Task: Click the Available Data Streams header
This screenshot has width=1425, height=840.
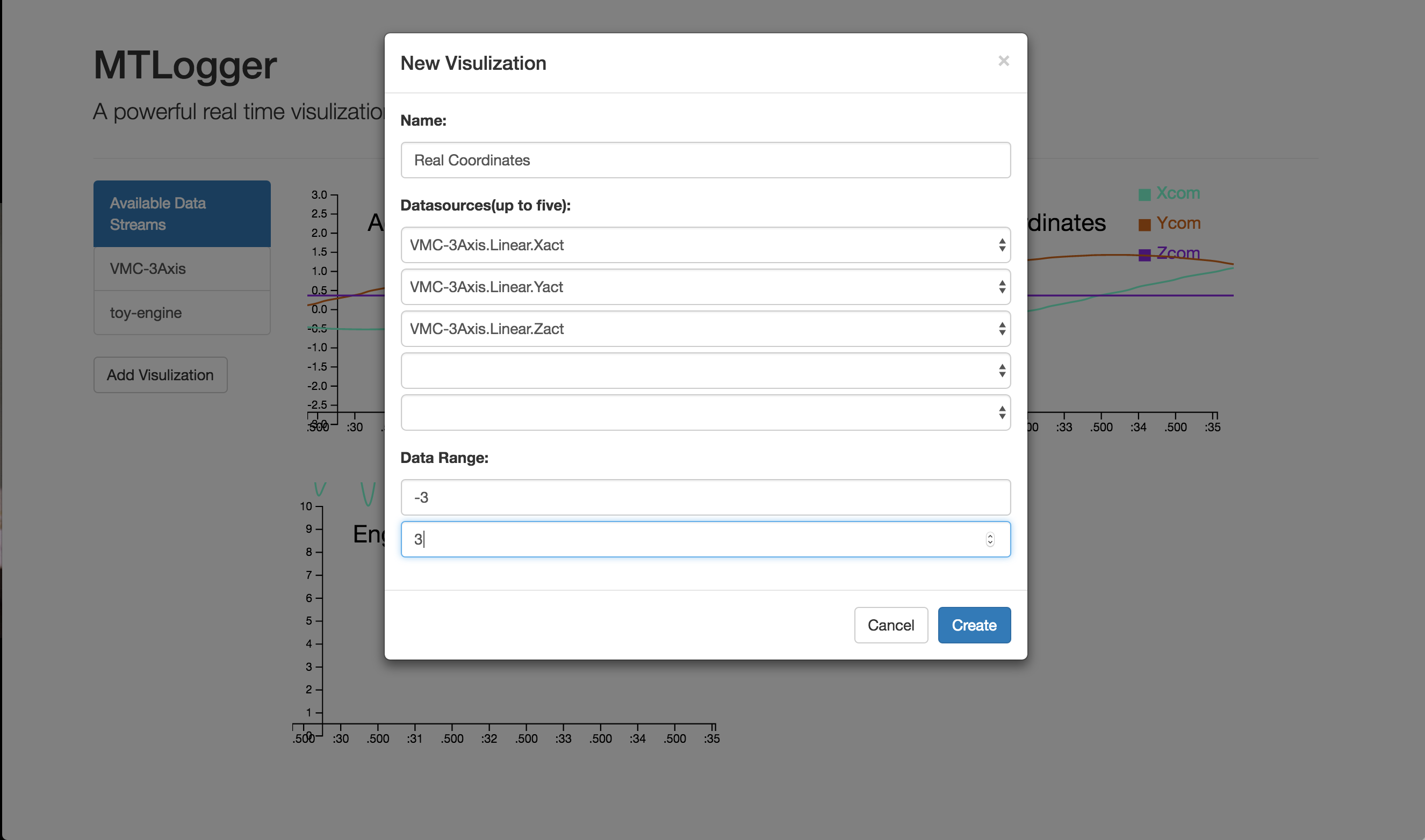Action: tap(182, 214)
